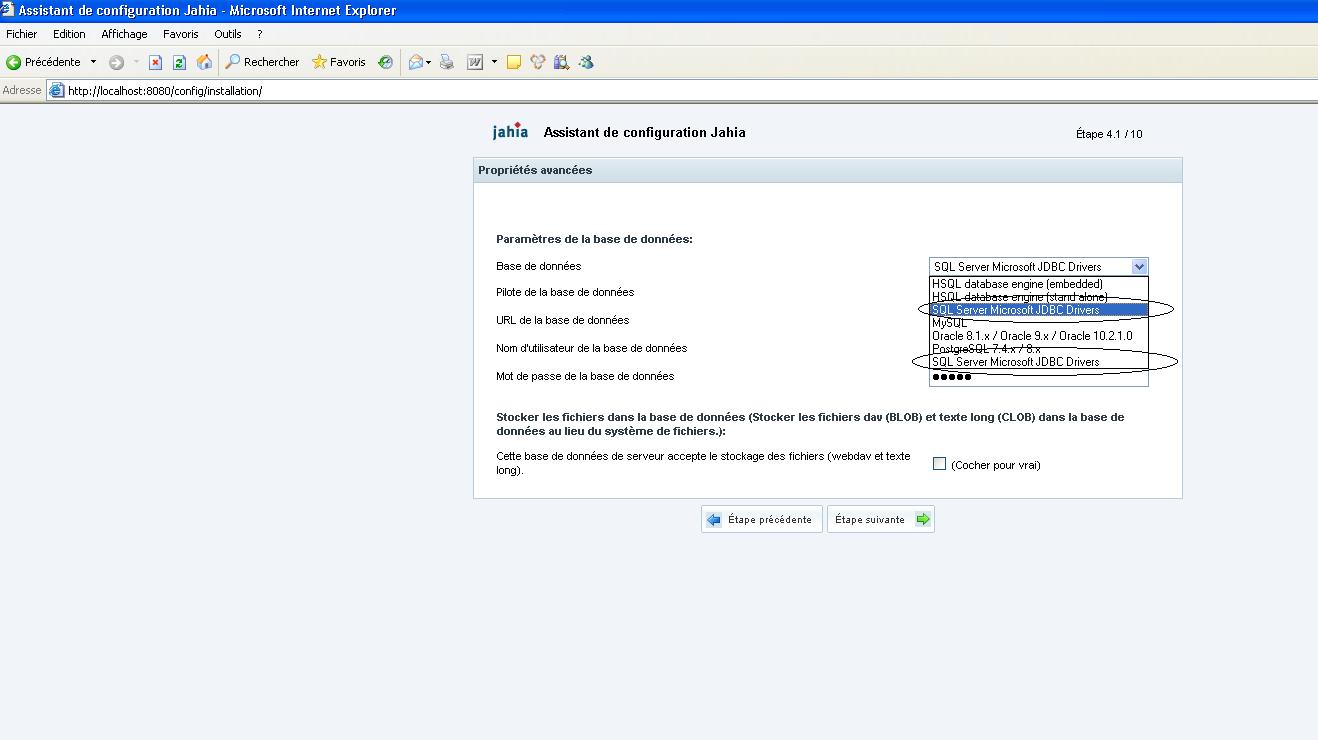Click the Stop loading icon
The width and height of the screenshot is (1318, 740).
pyautogui.click(x=155, y=62)
